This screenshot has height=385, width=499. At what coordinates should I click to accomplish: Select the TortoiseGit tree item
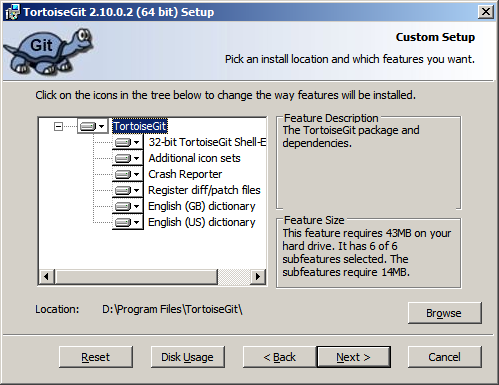pyautogui.click(x=140, y=126)
